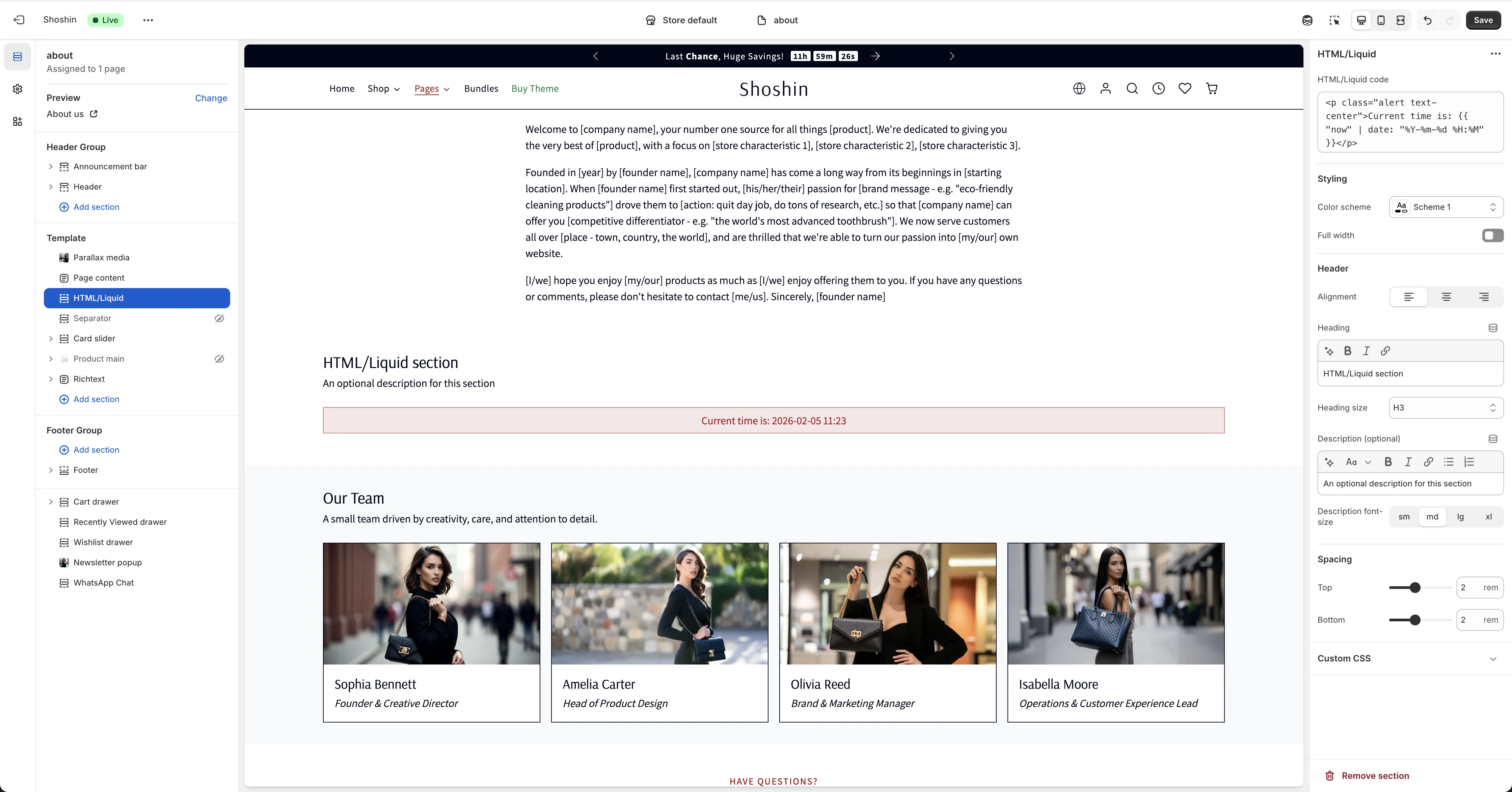Apply italic formatting to the description
1512x792 pixels.
click(x=1407, y=462)
